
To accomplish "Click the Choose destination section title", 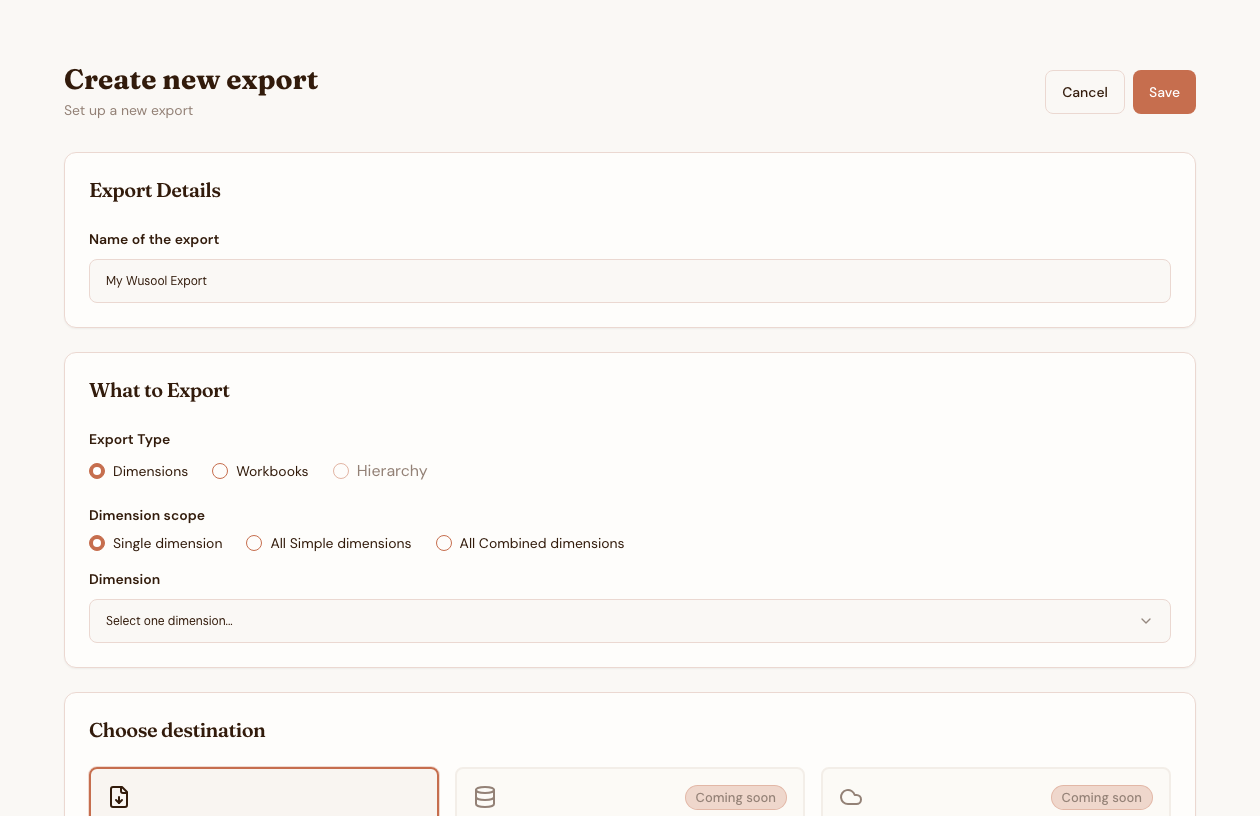I will (x=177, y=730).
